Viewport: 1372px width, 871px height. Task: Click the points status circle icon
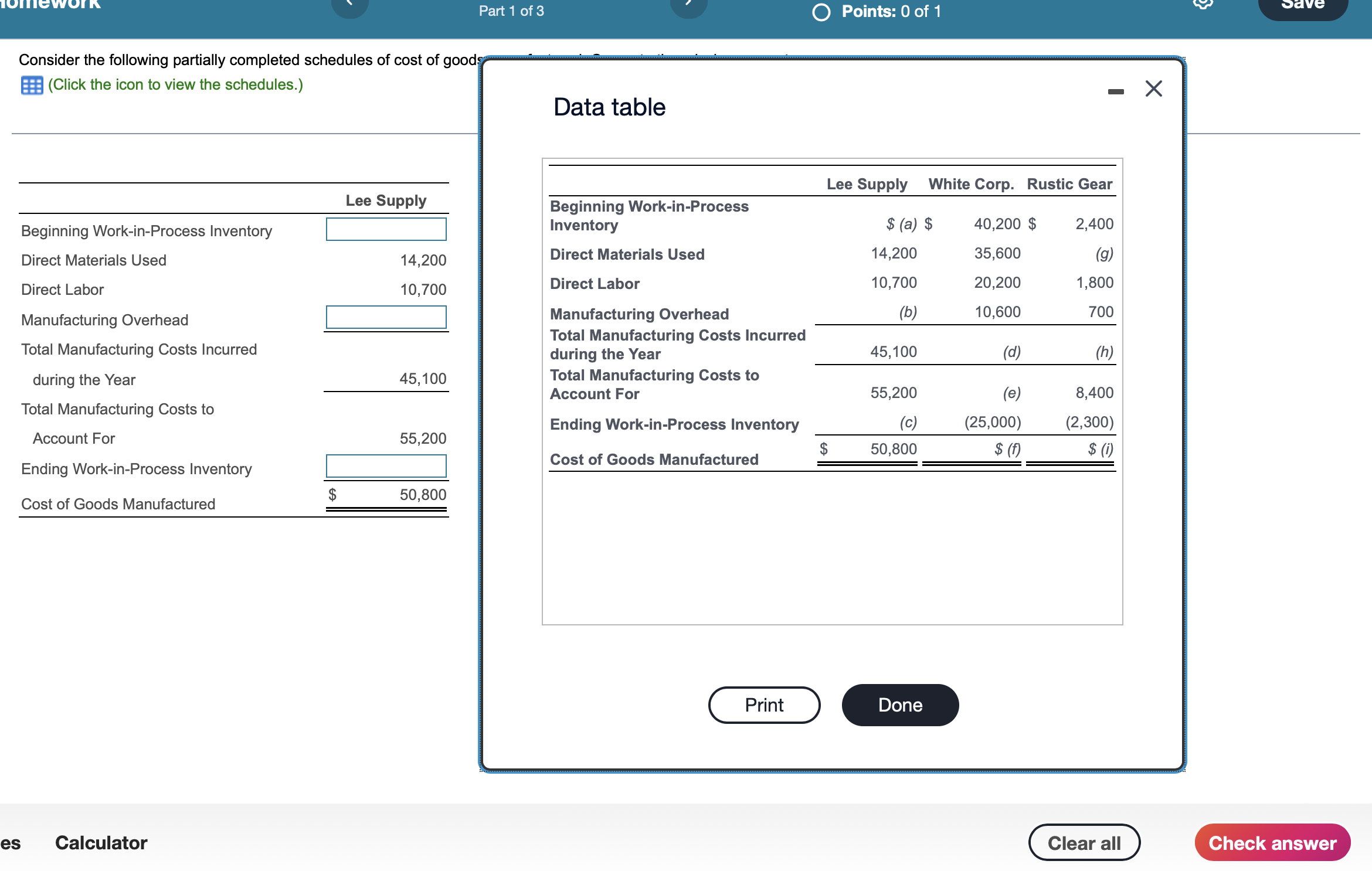pos(821,12)
